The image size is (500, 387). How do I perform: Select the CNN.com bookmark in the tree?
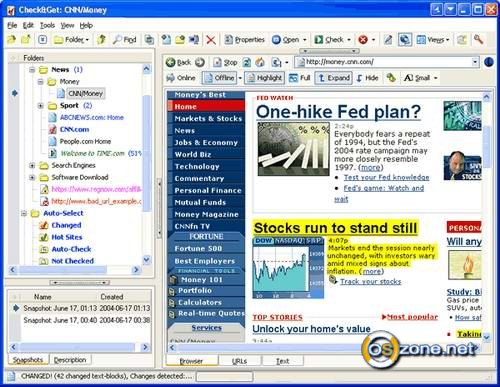coord(74,129)
